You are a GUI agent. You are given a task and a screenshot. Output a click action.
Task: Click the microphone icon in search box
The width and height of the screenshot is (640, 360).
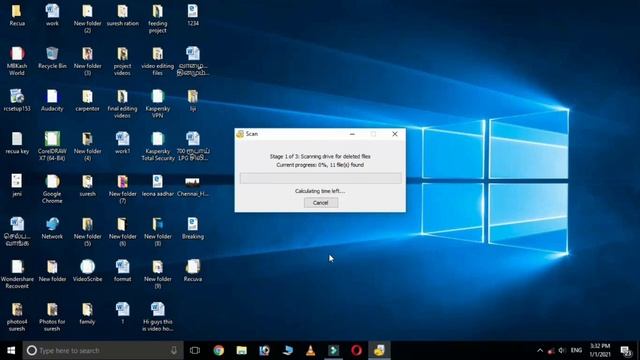tap(174, 350)
